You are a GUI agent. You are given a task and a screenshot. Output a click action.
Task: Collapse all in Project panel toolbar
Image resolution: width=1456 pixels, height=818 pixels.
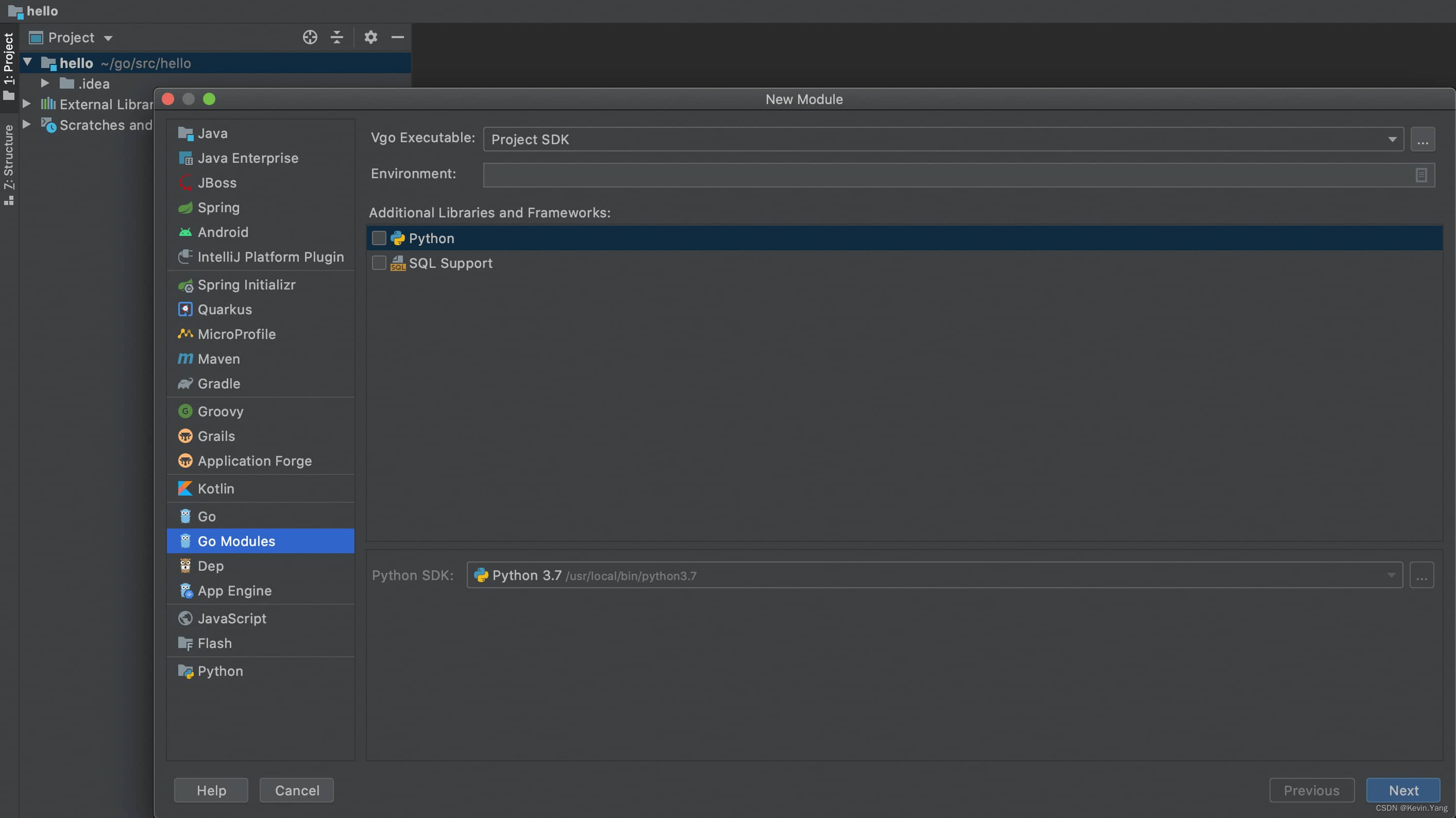coord(337,37)
